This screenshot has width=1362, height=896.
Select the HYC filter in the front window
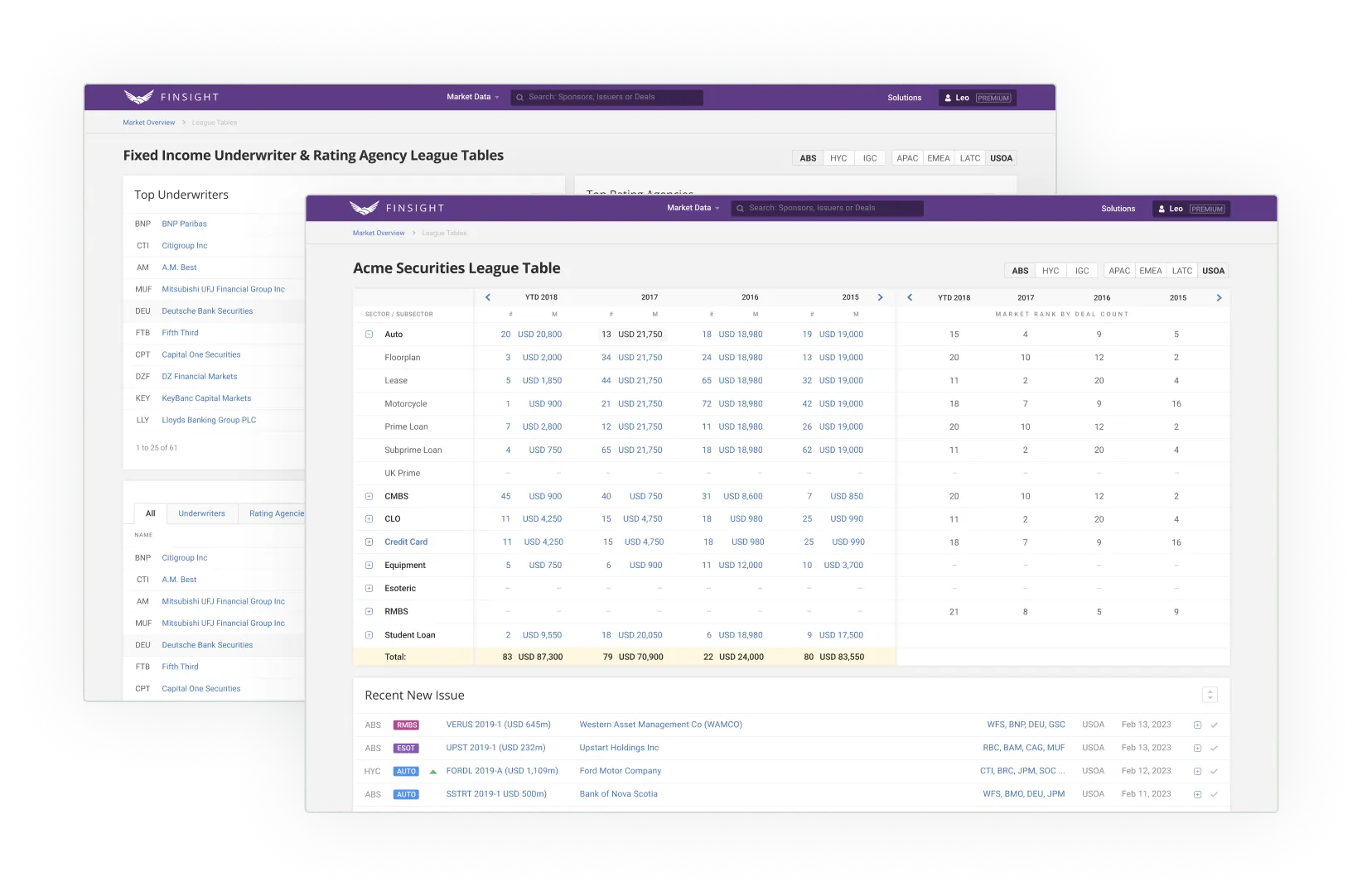pos(1050,271)
